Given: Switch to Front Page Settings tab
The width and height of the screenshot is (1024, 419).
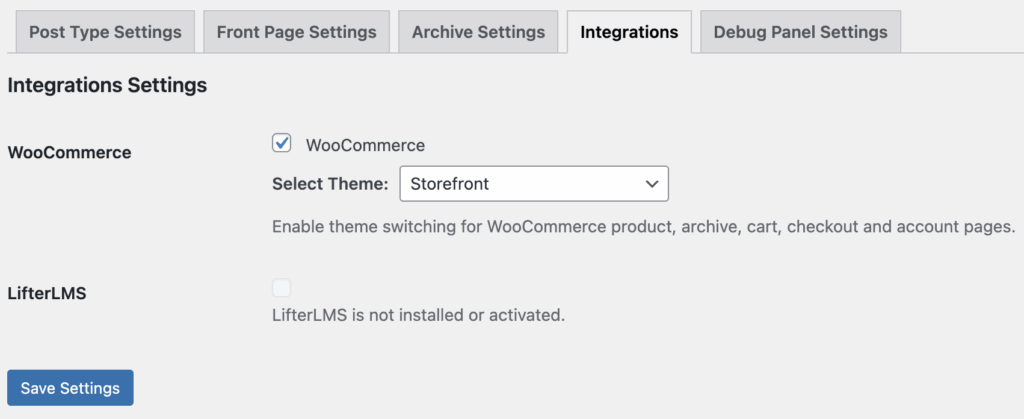Looking at the screenshot, I should click(296, 32).
